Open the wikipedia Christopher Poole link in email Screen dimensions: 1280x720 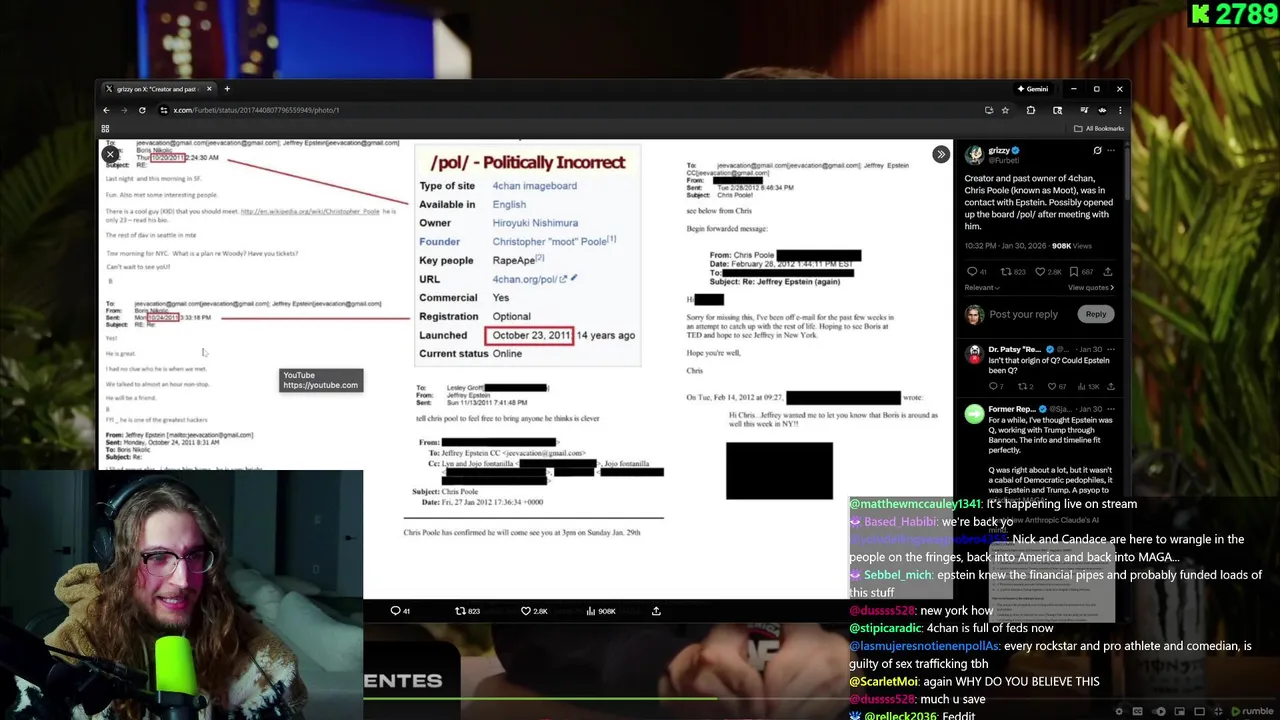point(310,211)
